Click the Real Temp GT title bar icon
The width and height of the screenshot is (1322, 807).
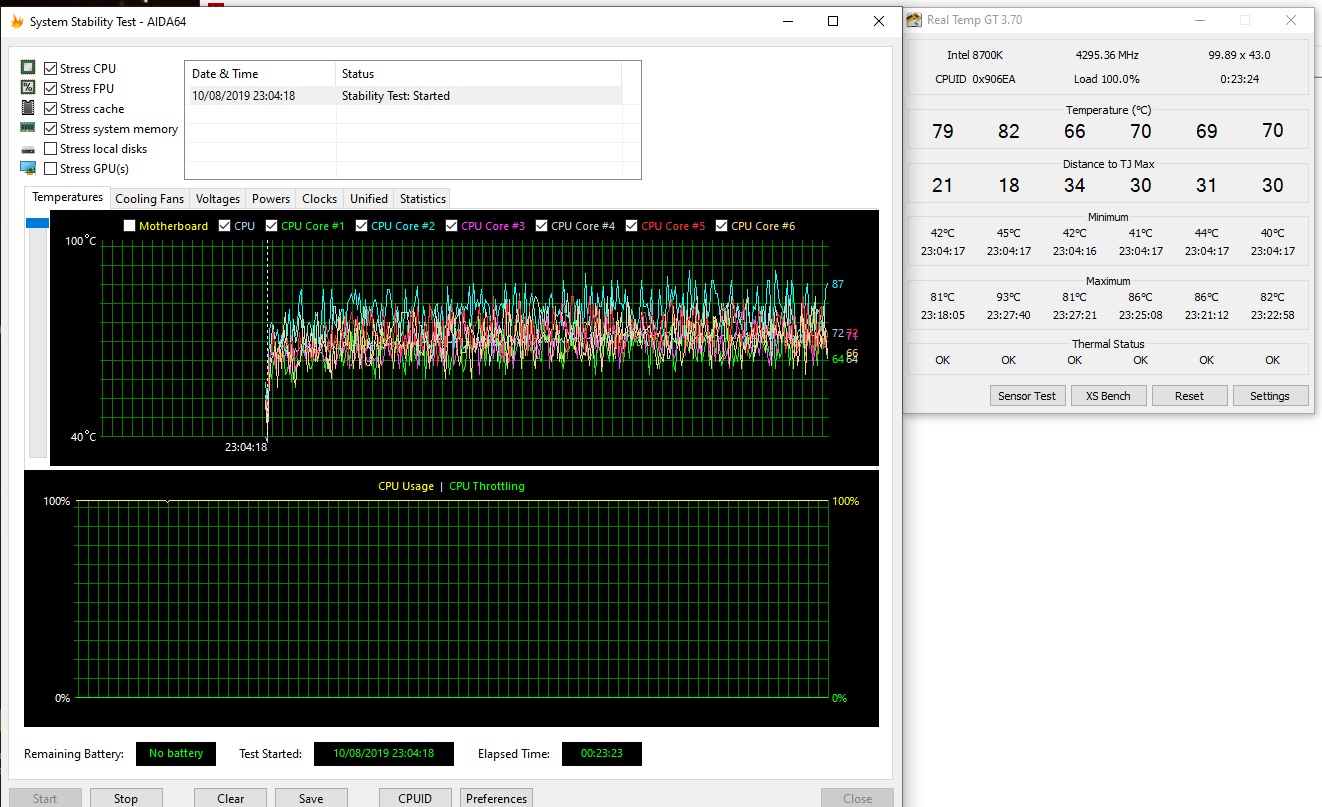tap(914, 20)
